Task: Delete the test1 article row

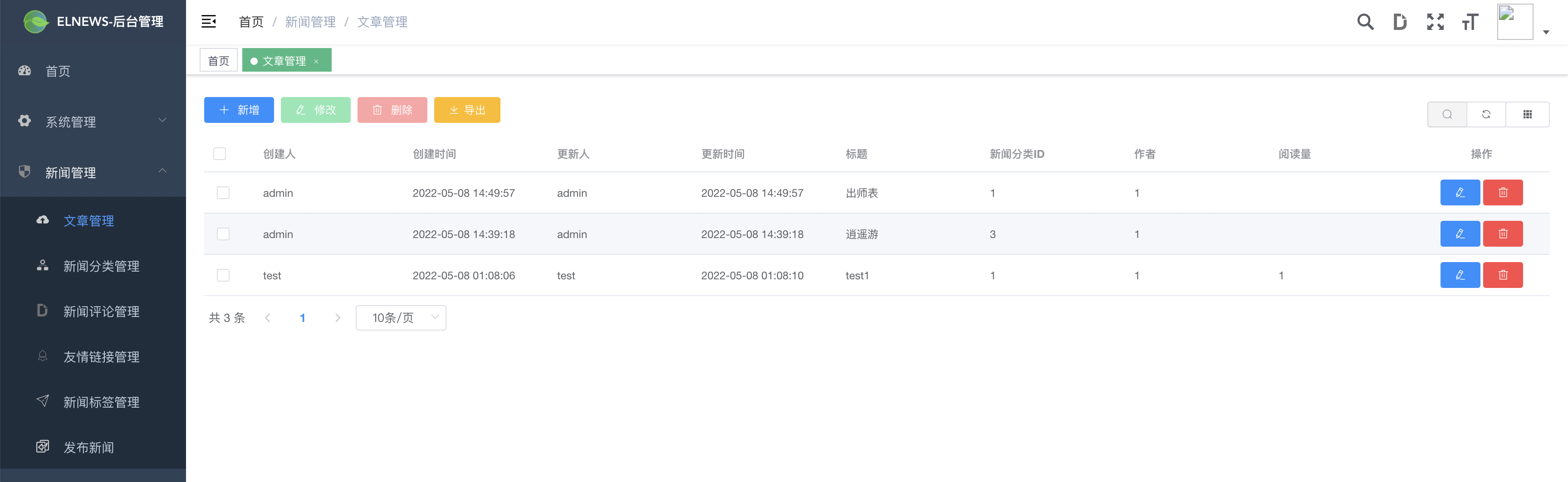Action: [1502, 276]
